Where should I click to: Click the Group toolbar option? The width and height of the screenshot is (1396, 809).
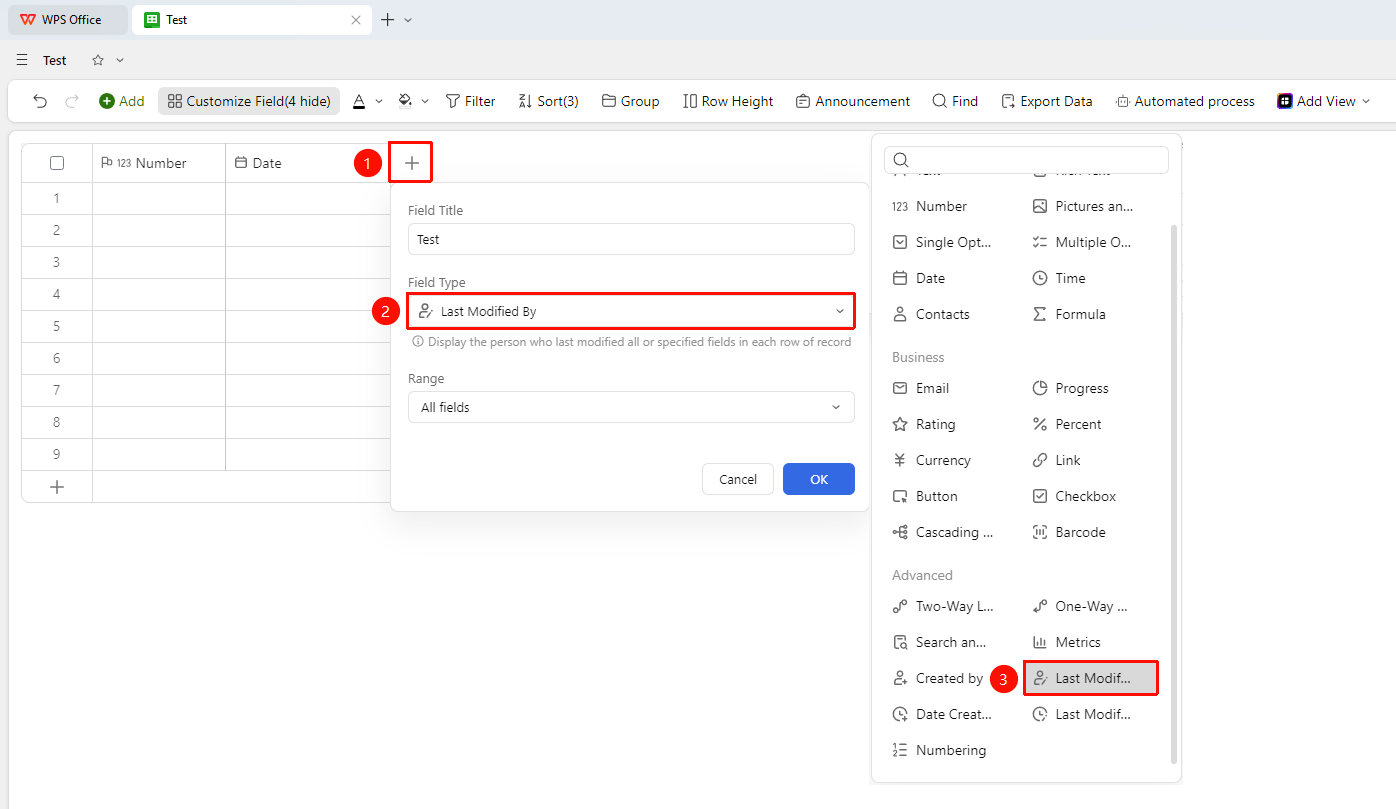630,101
